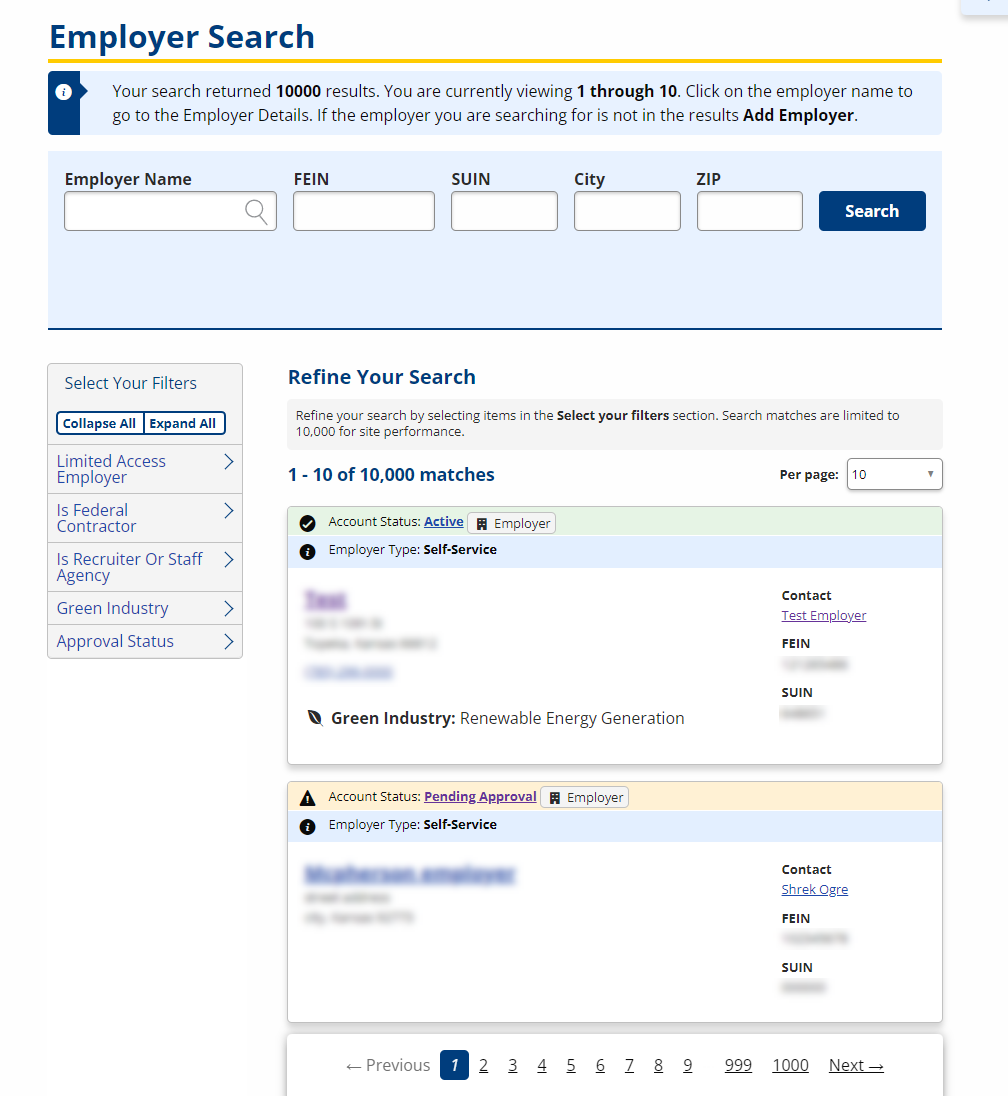Click the building icon in Pending Approval badge

pyautogui.click(x=555, y=798)
